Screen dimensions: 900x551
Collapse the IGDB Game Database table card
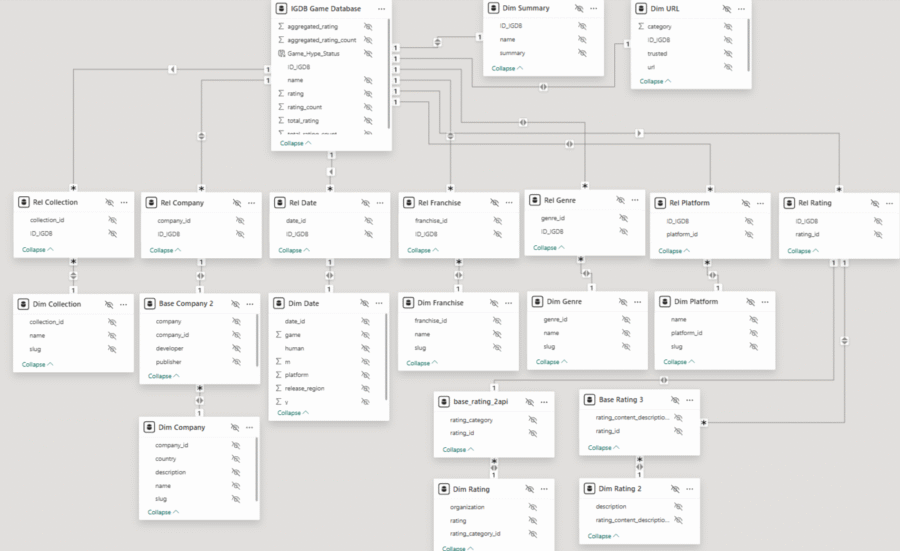coord(295,143)
